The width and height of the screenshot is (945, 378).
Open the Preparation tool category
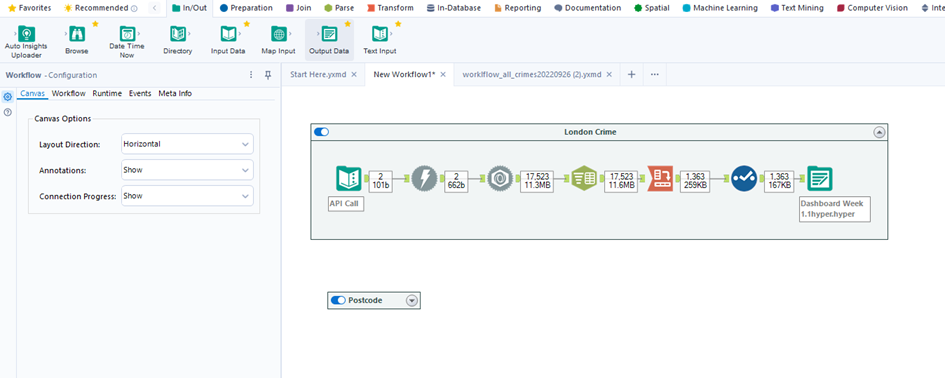246,8
